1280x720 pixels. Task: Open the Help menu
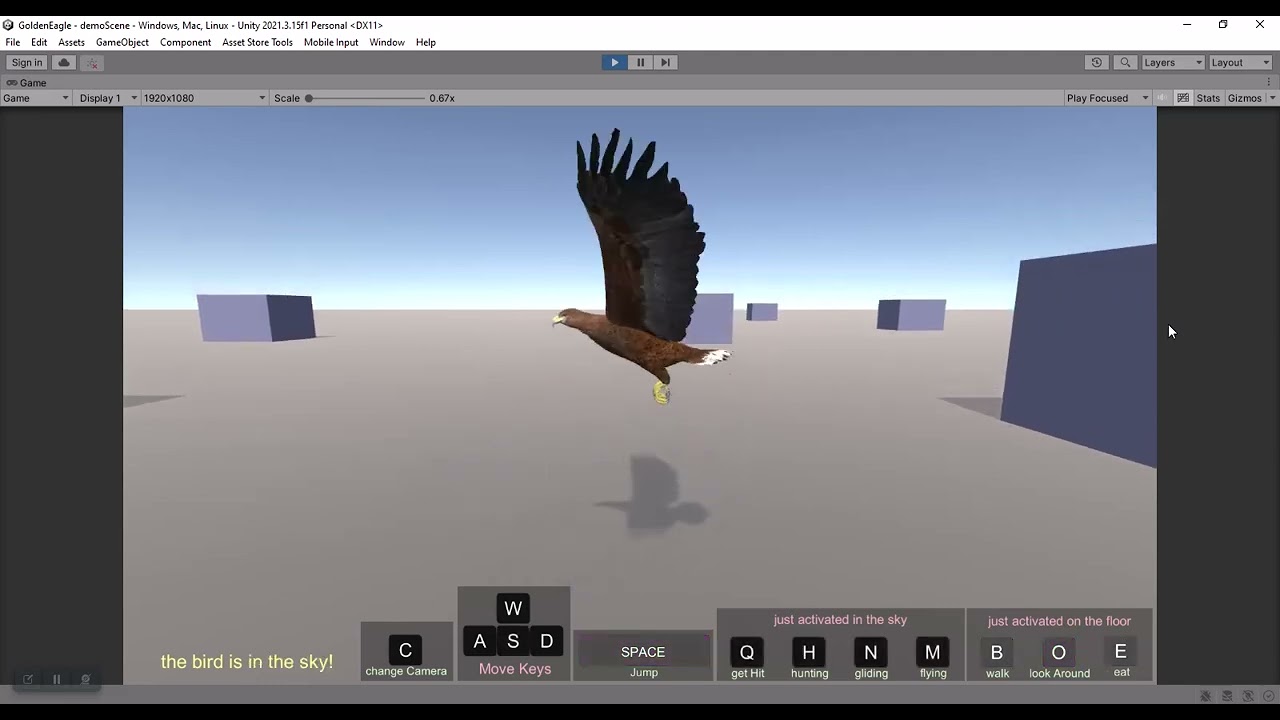426,42
